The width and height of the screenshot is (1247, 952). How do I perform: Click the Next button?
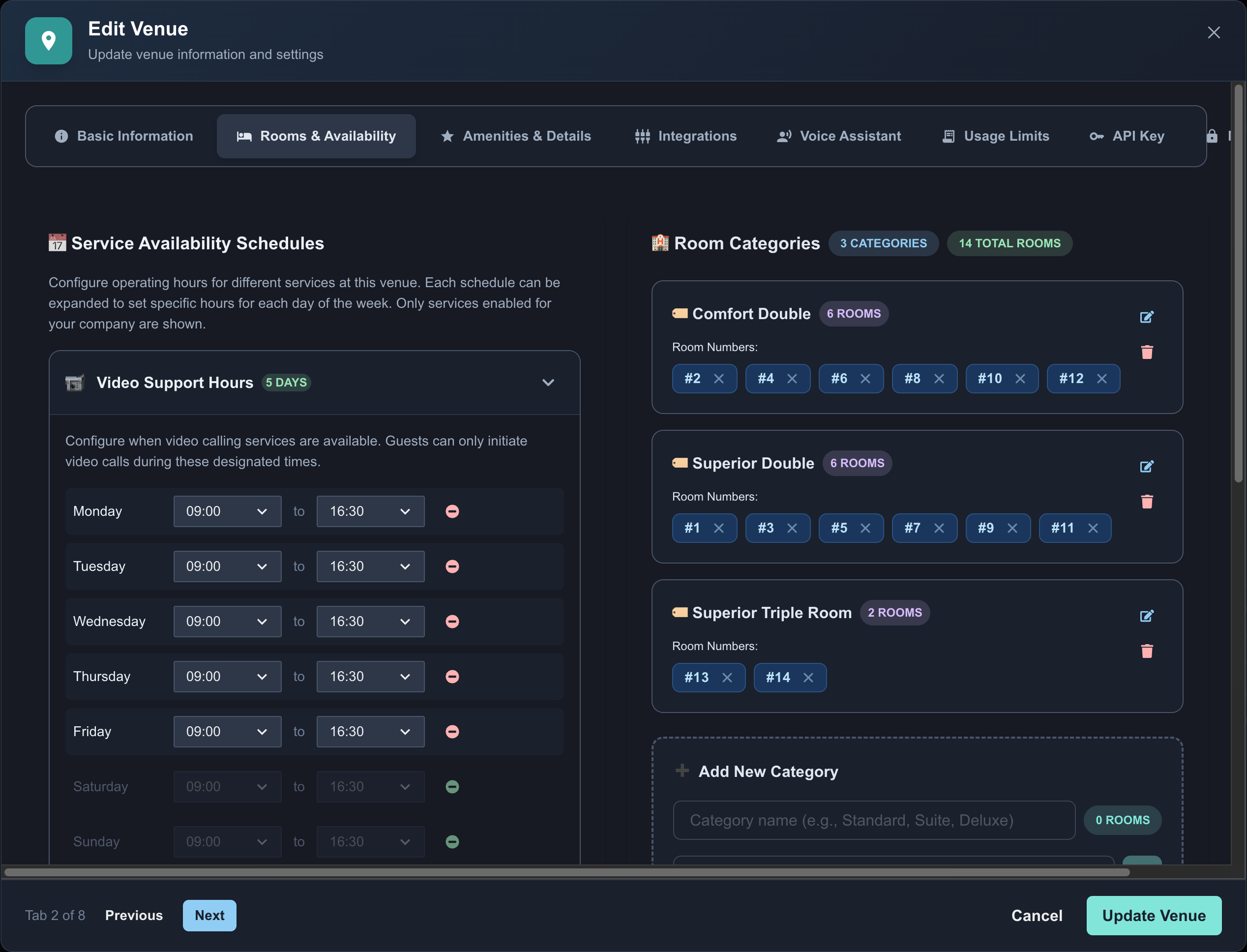tap(209, 915)
